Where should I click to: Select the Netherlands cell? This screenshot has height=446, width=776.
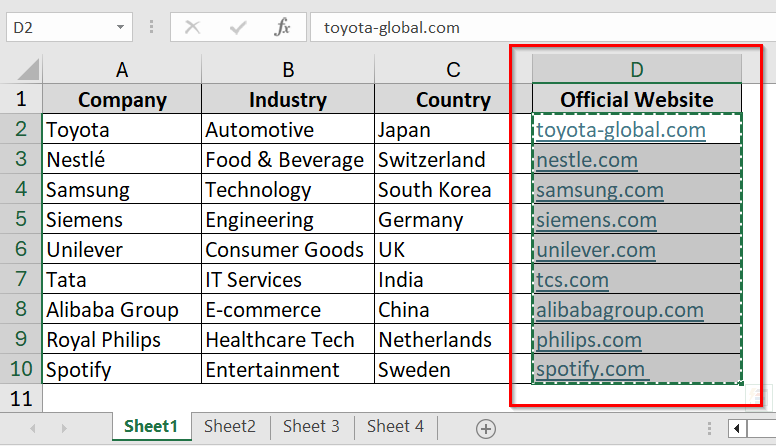453,339
